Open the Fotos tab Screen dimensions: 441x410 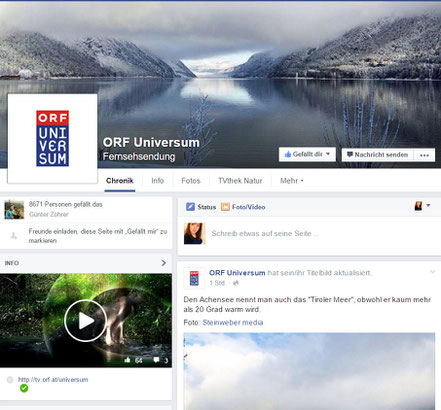pyautogui.click(x=191, y=181)
